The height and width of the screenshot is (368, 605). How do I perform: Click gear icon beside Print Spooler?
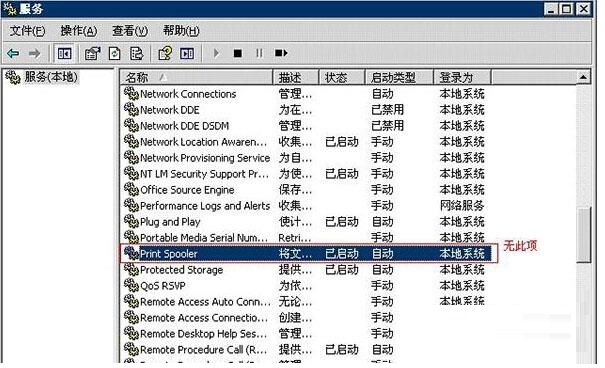[x=131, y=253]
